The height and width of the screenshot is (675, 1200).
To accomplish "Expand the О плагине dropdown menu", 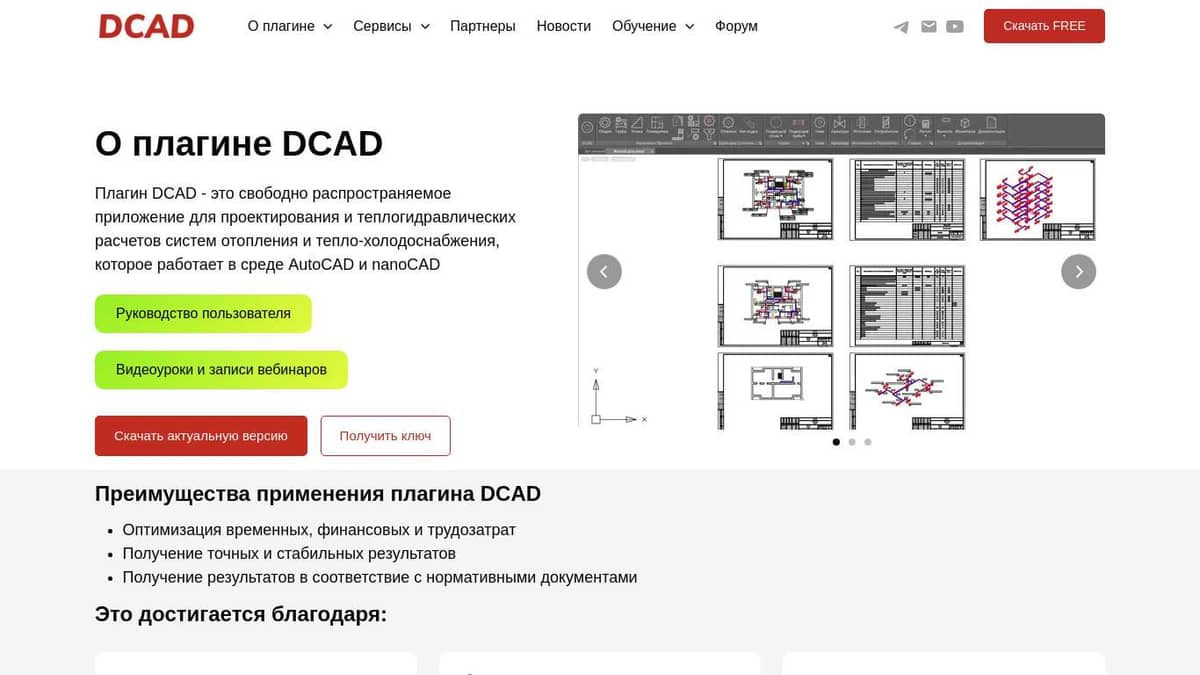I will coord(288,26).
